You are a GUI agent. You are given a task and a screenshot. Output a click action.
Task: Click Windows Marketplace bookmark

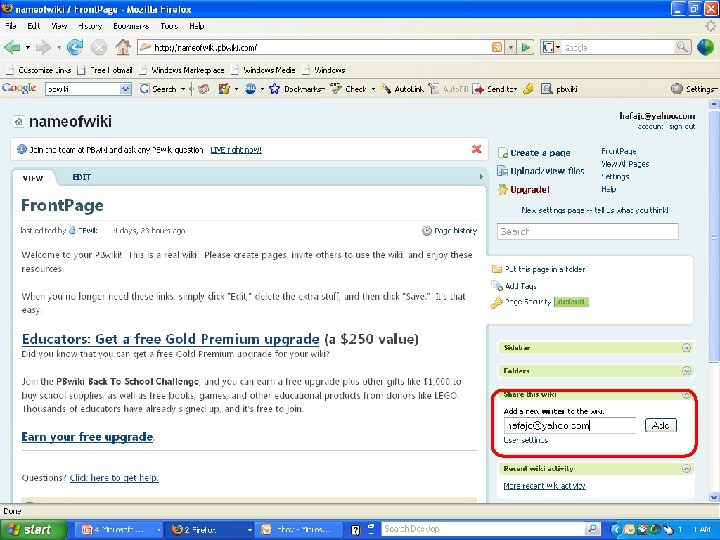coord(182,70)
